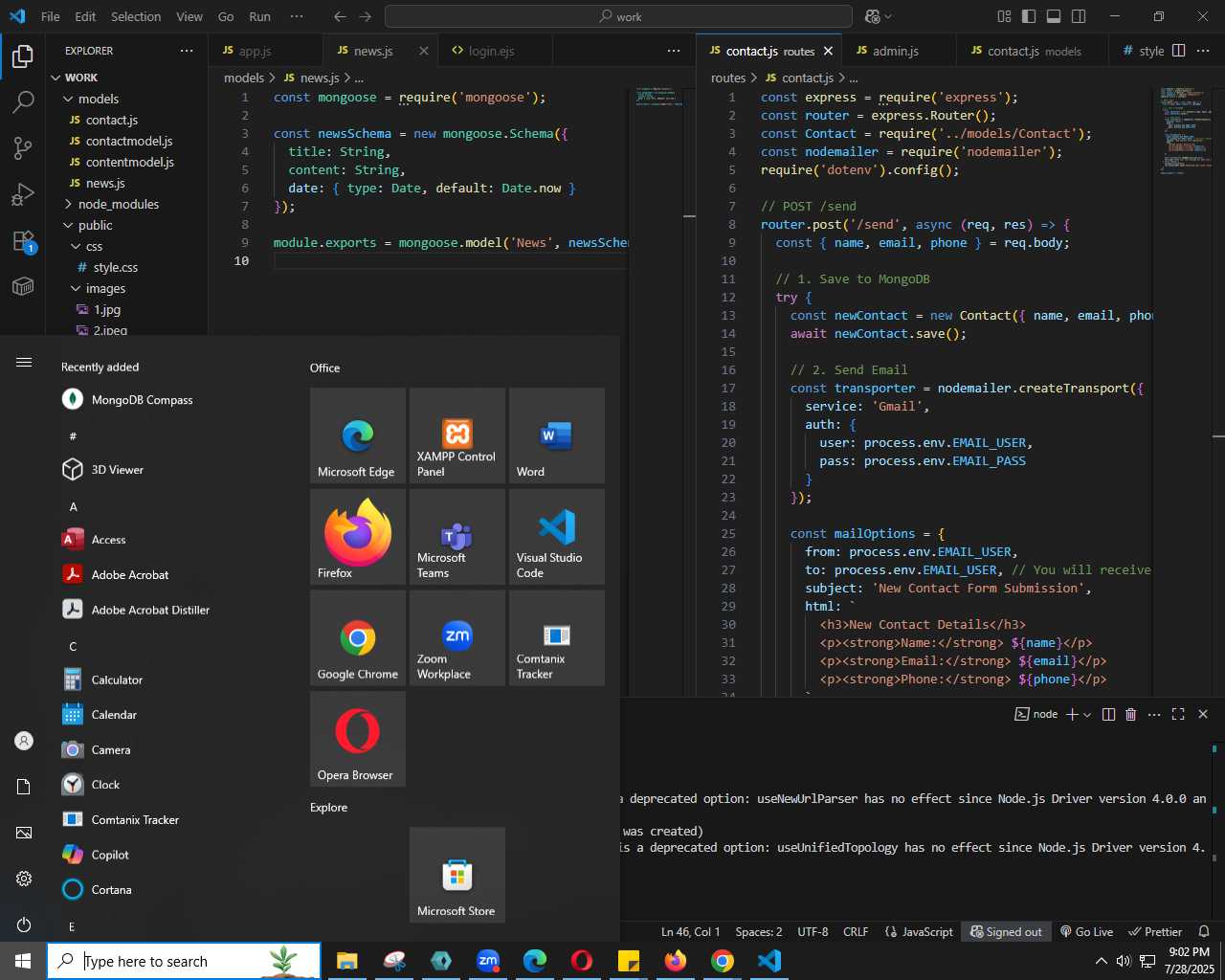Open the Selection menu
The width and height of the screenshot is (1225, 980).
(136, 16)
